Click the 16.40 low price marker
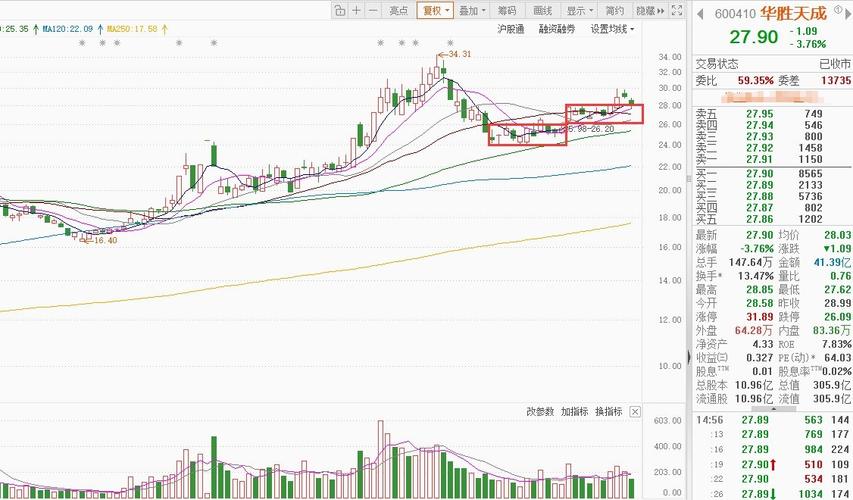The height and width of the screenshot is (500, 853). [x=99, y=240]
